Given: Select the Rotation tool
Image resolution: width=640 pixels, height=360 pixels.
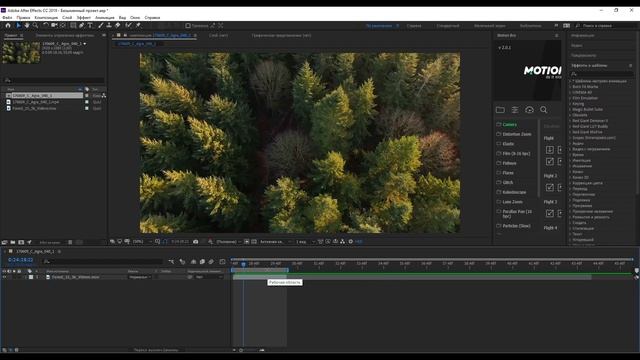Looking at the screenshot, I should (x=46, y=25).
